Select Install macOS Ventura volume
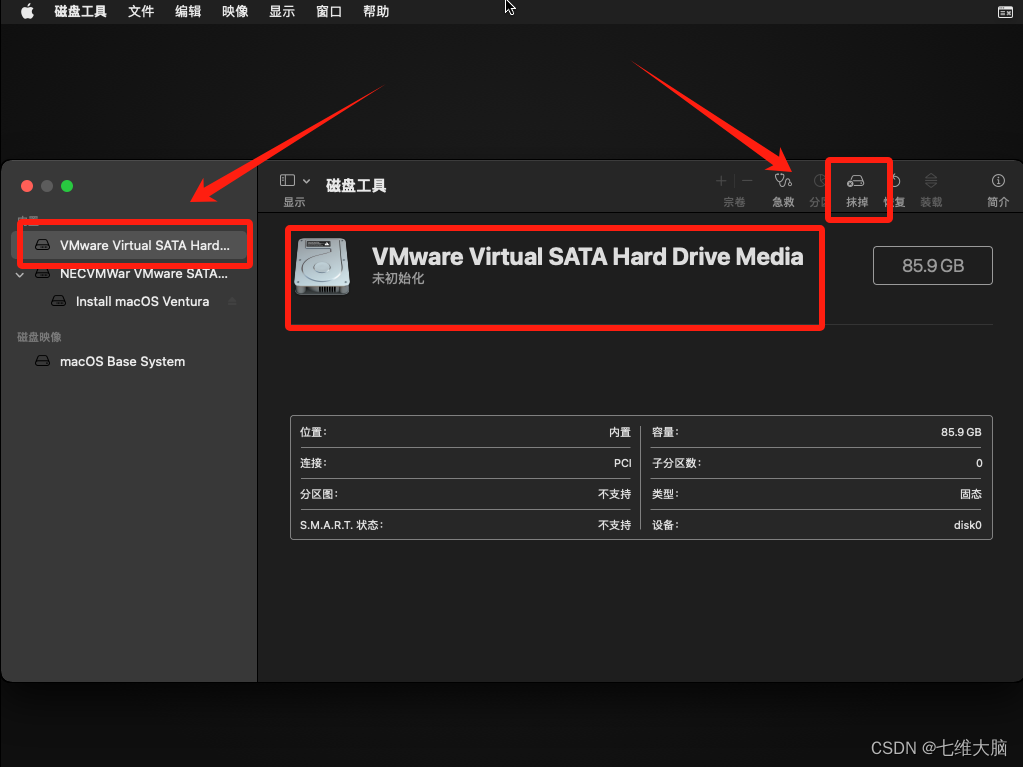 (x=130, y=301)
